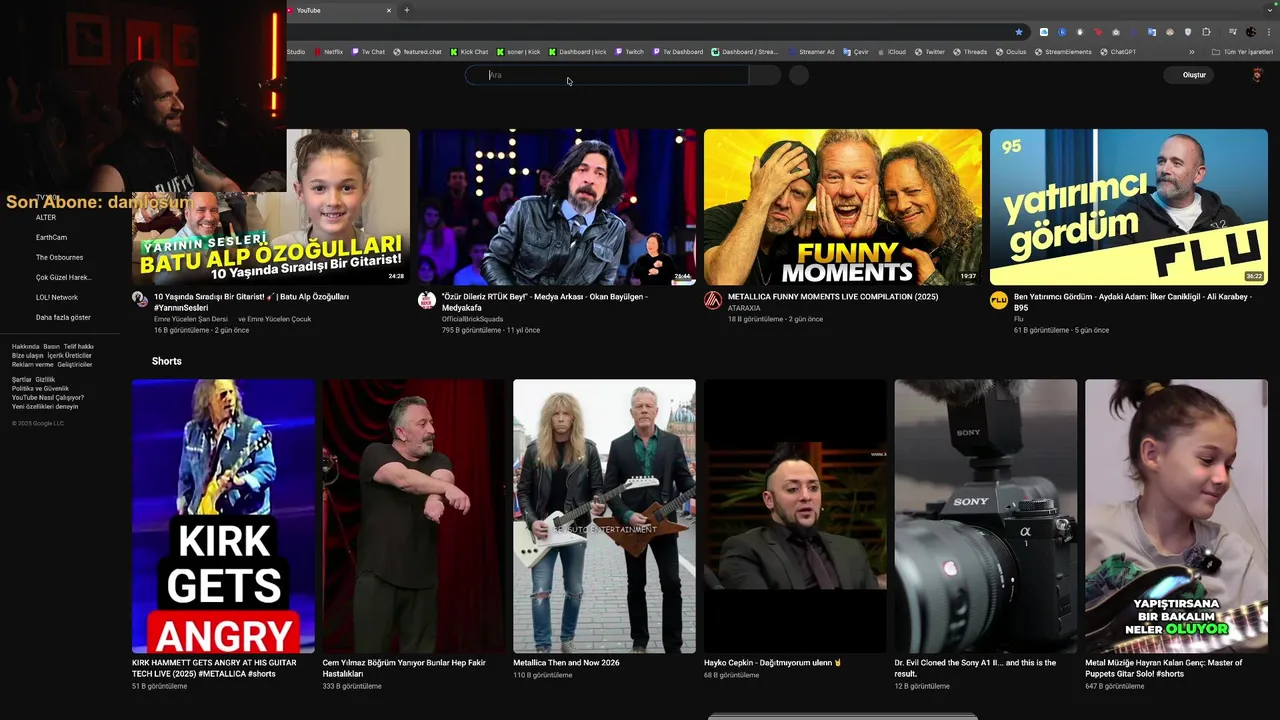The height and width of the screenshot is (720, 1280).
Task: Open a new browser tab
Action: click(407, 10)
